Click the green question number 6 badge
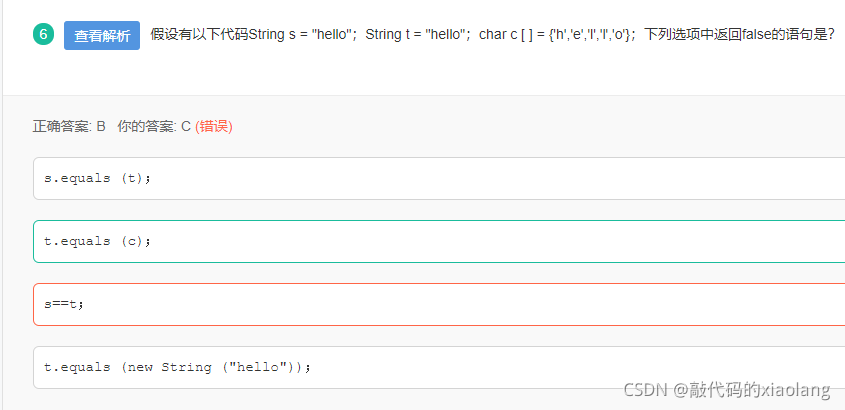This screenshot has width=845, height=410. (x=43, y=35)
